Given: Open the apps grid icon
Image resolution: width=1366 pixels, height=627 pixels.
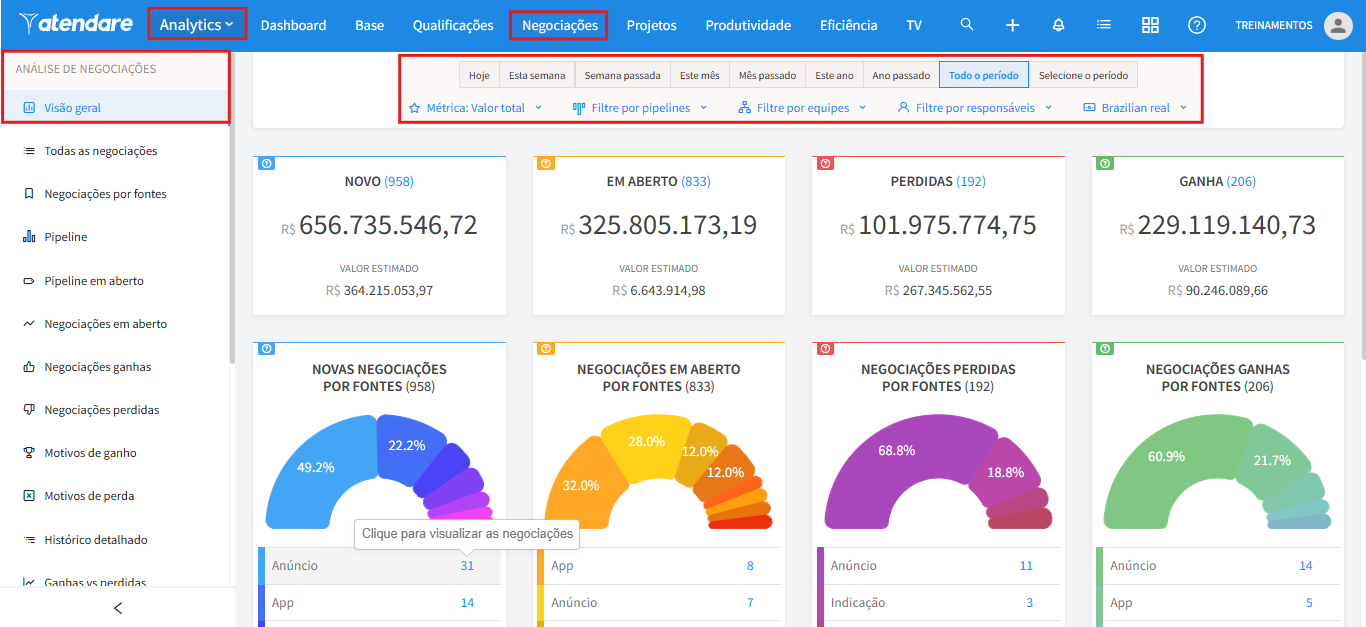Looking at the screenshot, I should (x=1150, y=25).
